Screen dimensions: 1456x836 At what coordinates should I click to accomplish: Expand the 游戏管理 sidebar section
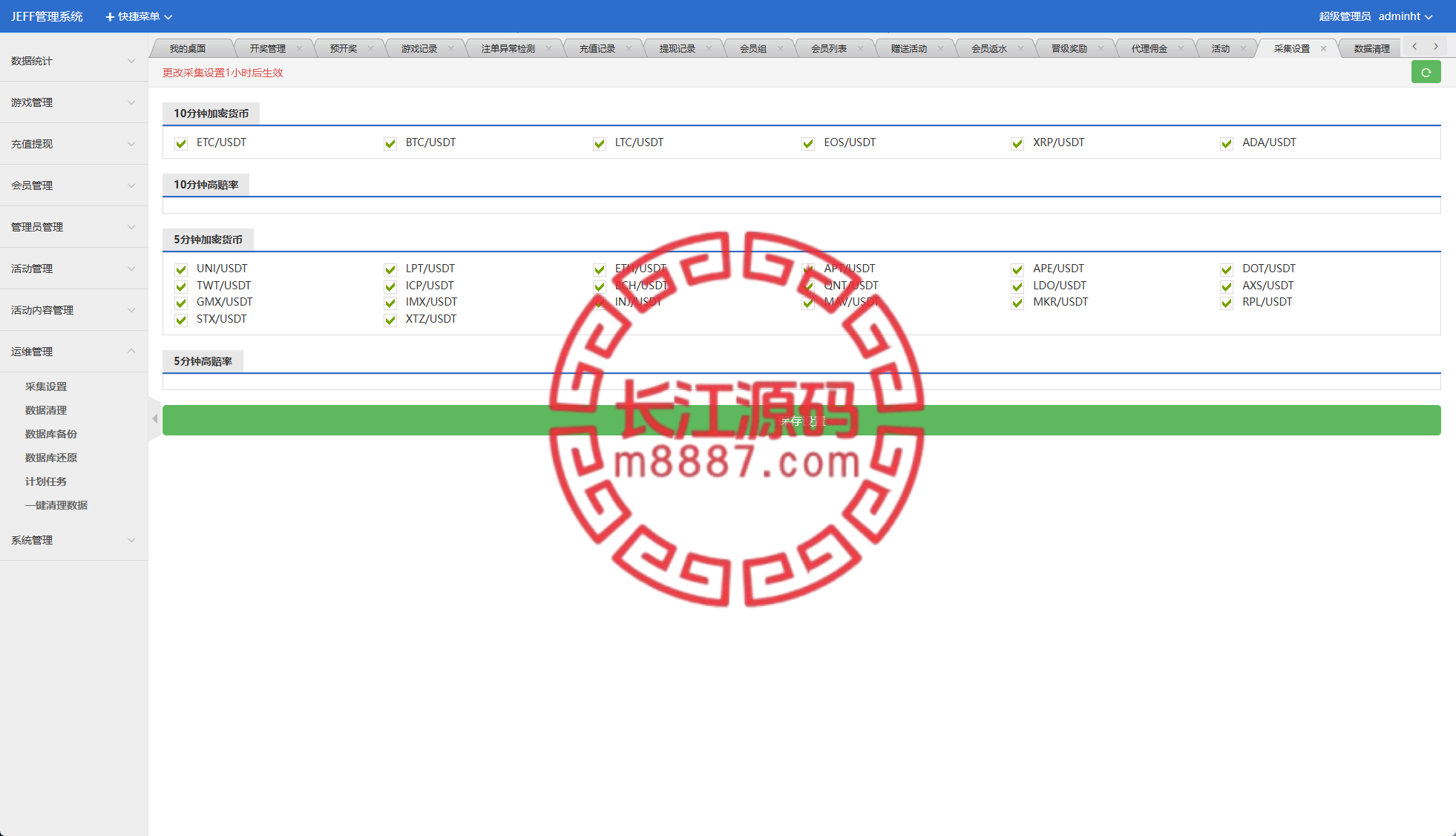(x=73, y=102)
